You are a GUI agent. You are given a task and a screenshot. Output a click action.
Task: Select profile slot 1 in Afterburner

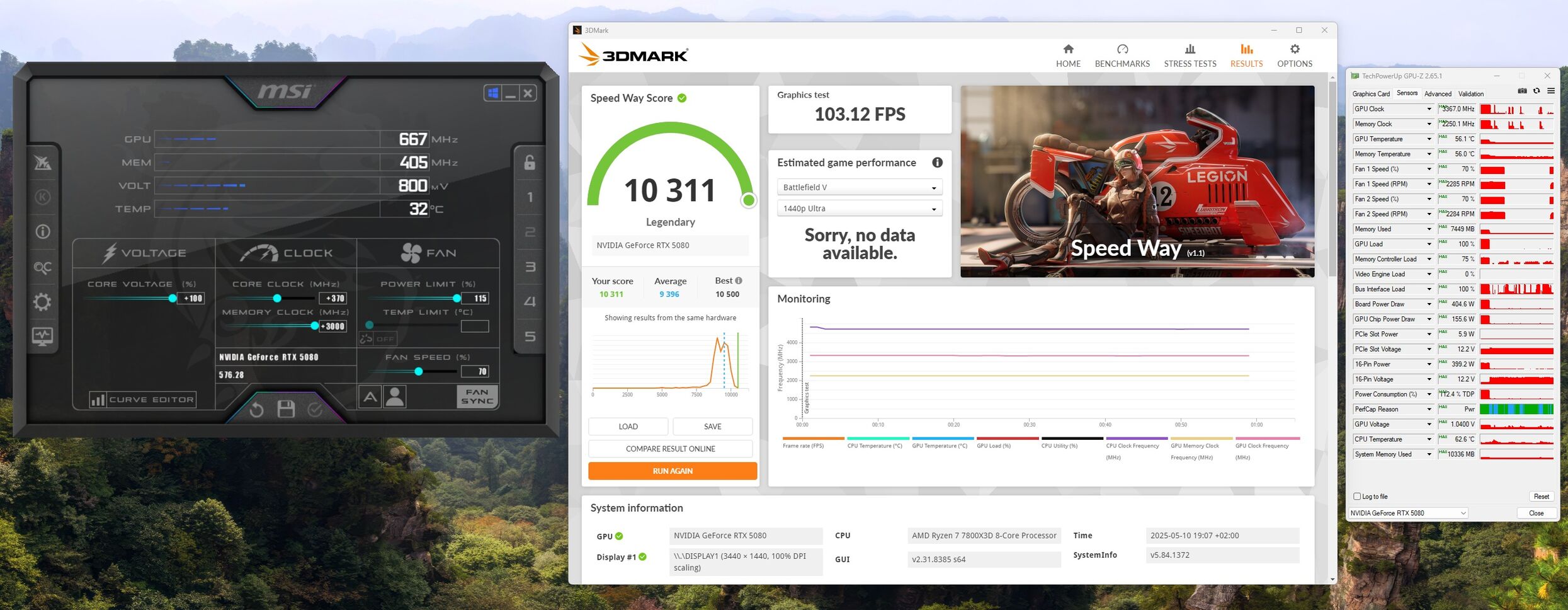[x=530, y=197]
